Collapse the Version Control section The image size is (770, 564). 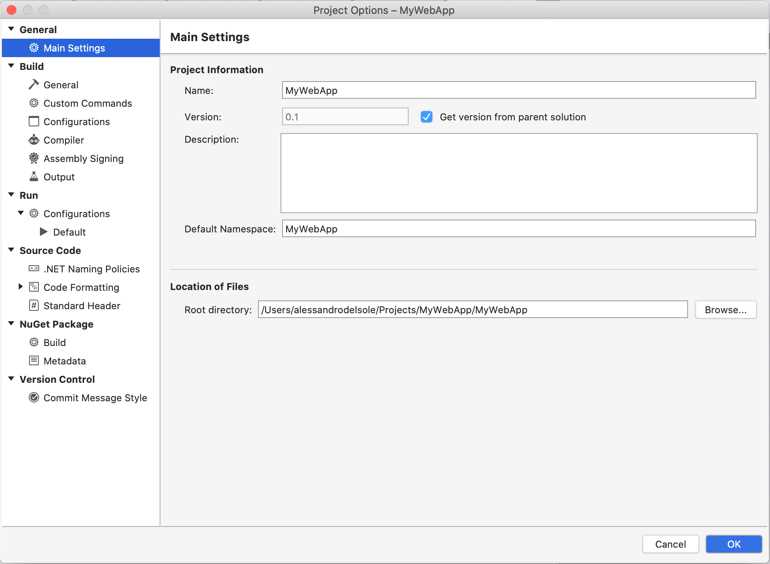(11, 379)
